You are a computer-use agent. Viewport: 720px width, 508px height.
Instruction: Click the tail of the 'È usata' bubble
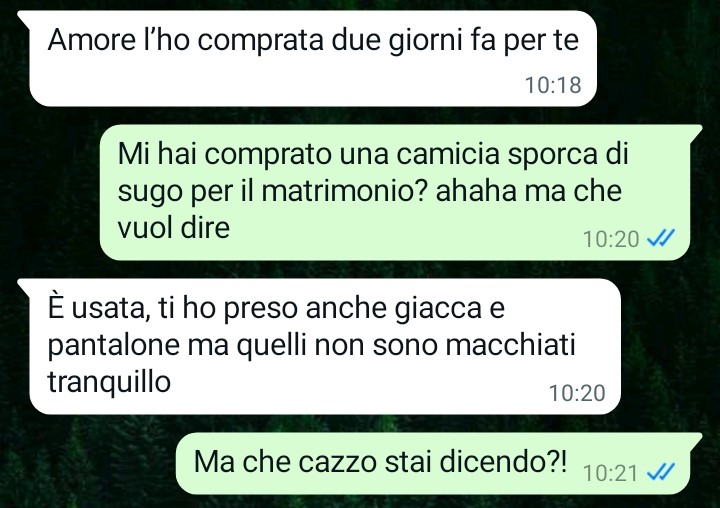[25, 287]
